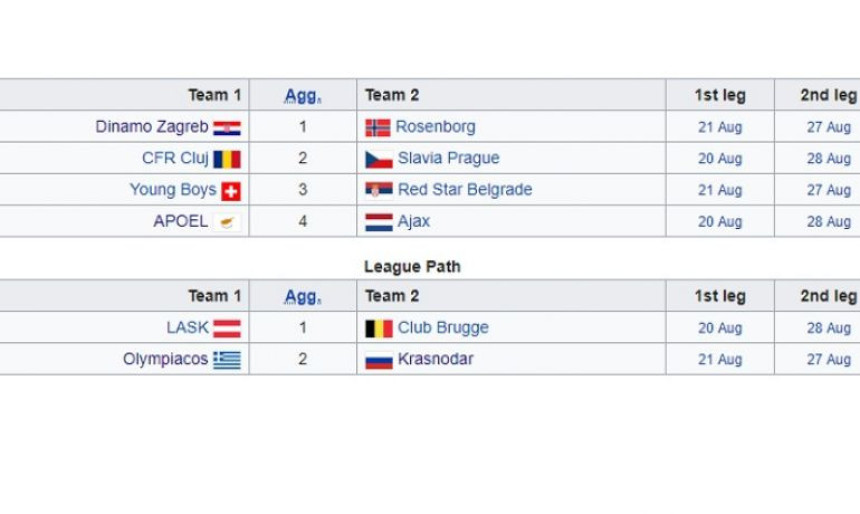Open the Ajax team link
Screen dimensions: 860x514
414,221
